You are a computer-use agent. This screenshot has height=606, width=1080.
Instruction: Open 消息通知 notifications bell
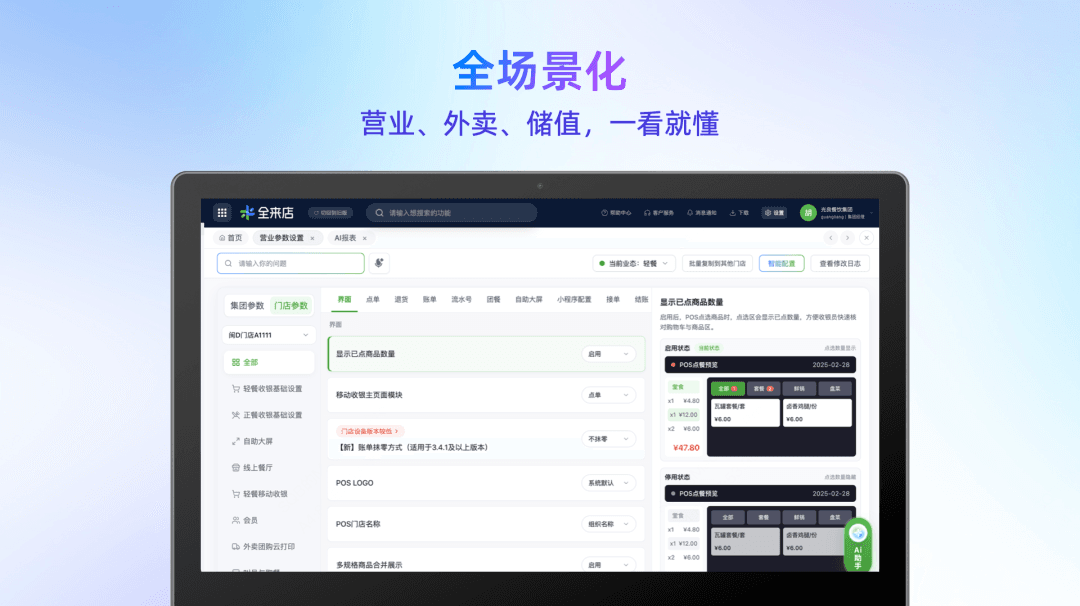(701, 213)
